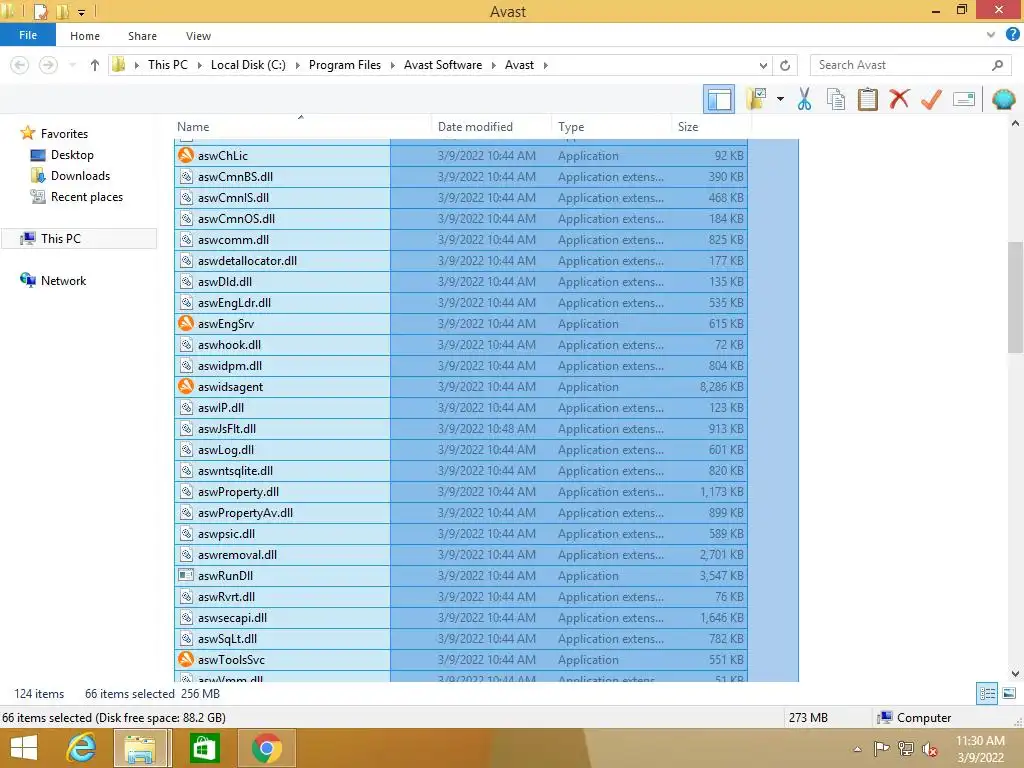Open the dropdown arrow beside folder options
The width and height of the screenshot is (1024, 768).
pyautogui.click(x=780, y=99)
